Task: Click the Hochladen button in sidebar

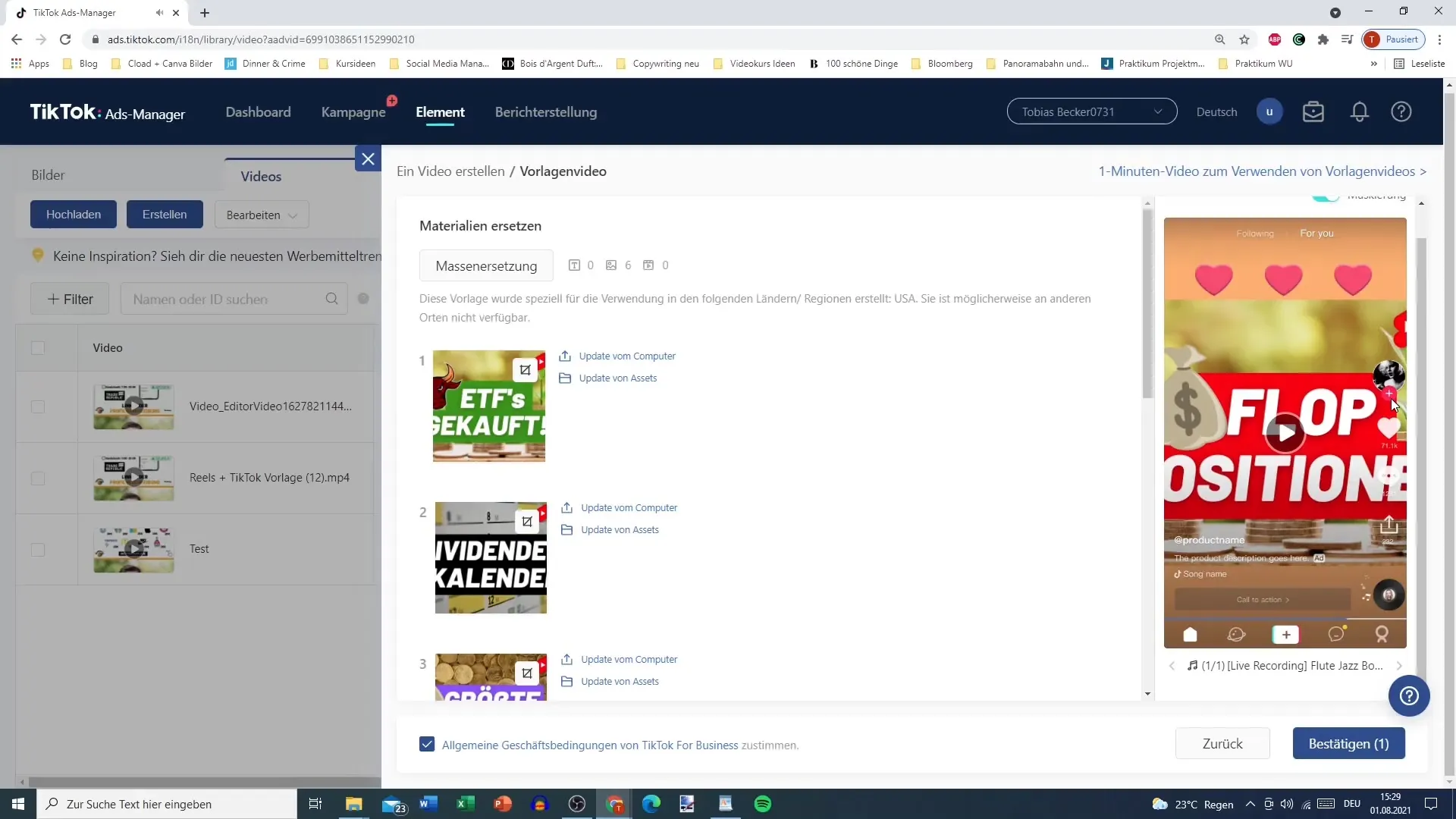Action: pyautogui.click(x=74, y=214)
